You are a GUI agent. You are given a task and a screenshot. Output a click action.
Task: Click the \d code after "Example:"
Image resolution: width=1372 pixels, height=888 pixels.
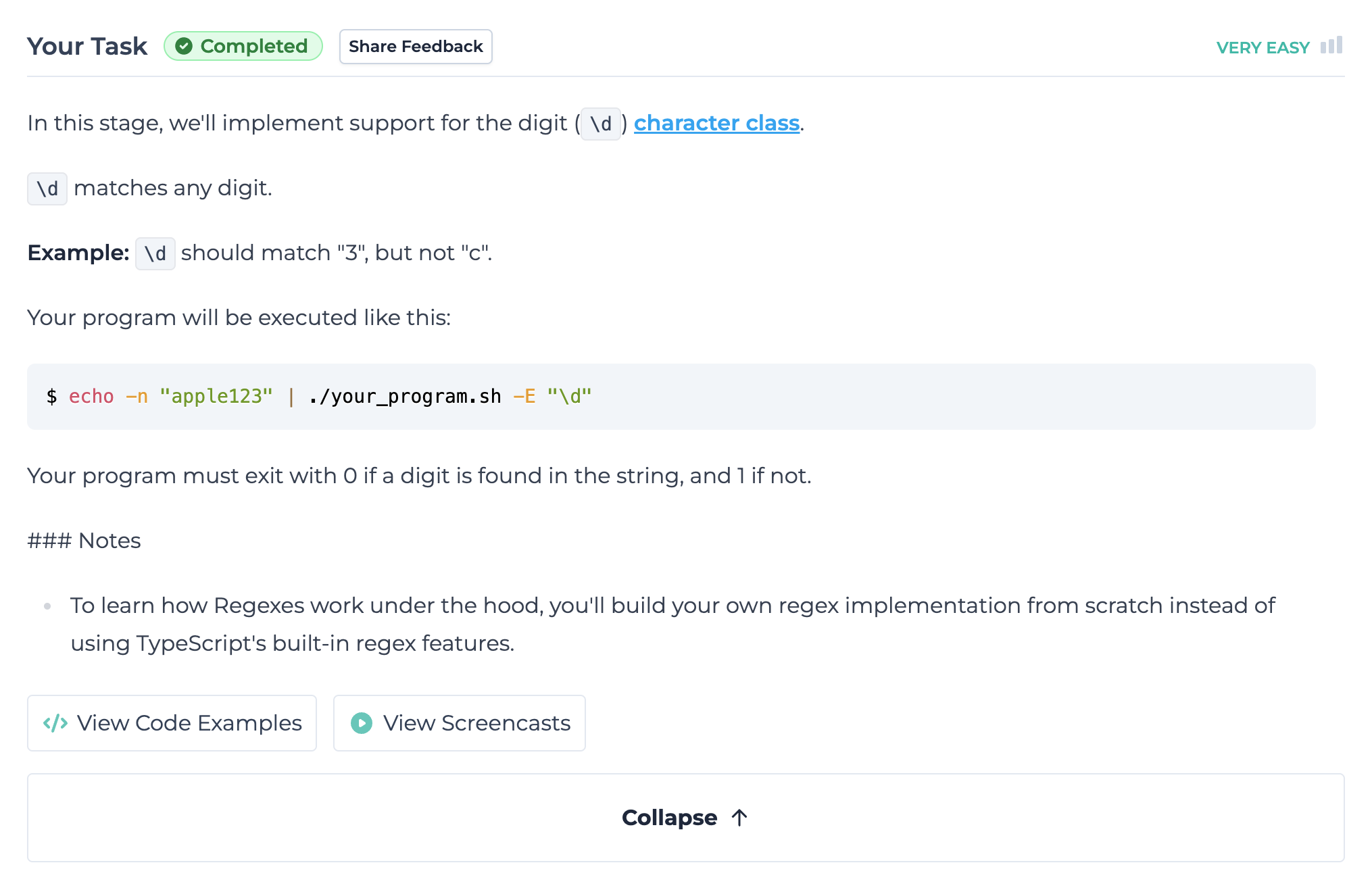pyautogui.click(x=155, y=253)
